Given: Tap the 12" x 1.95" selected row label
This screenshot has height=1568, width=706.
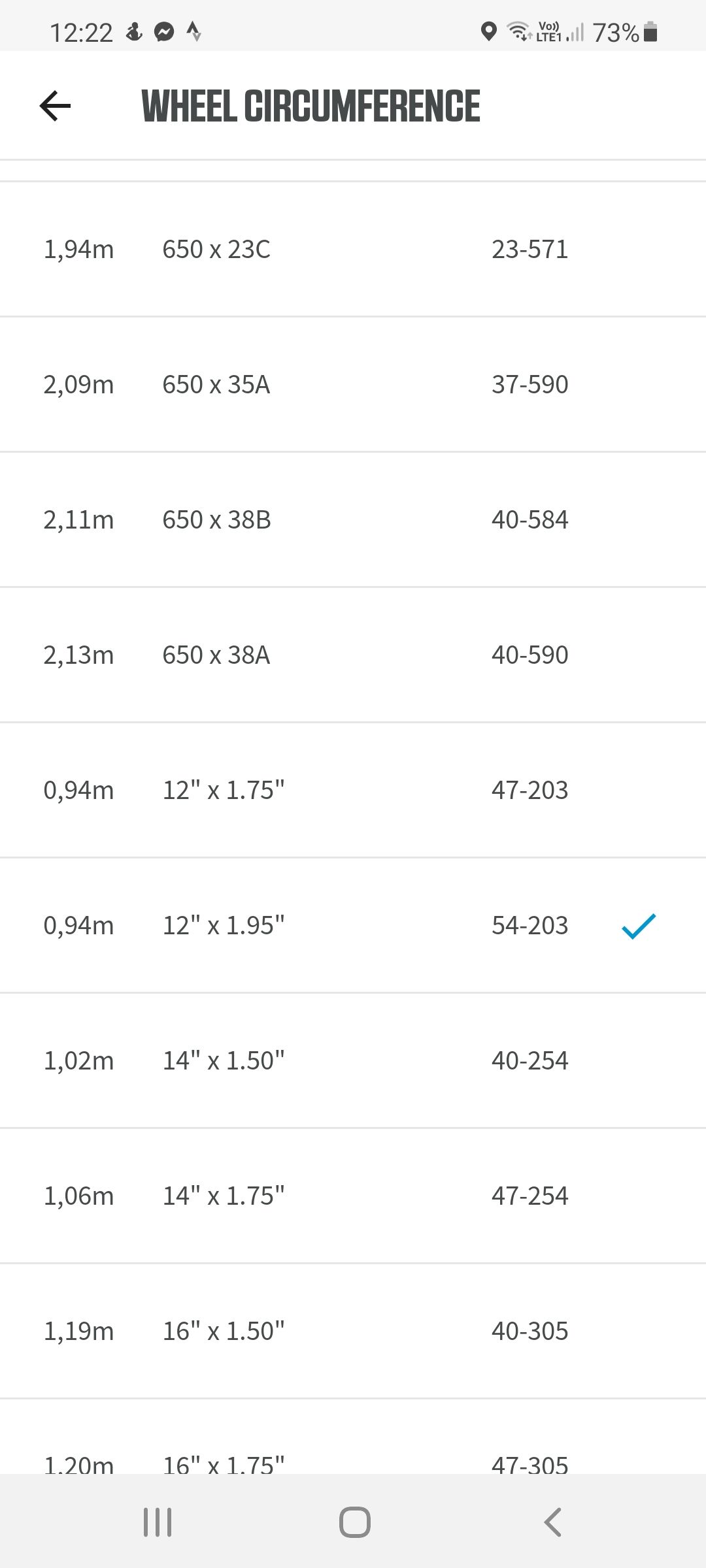Looking at the screenshot, I should (224, 926).
